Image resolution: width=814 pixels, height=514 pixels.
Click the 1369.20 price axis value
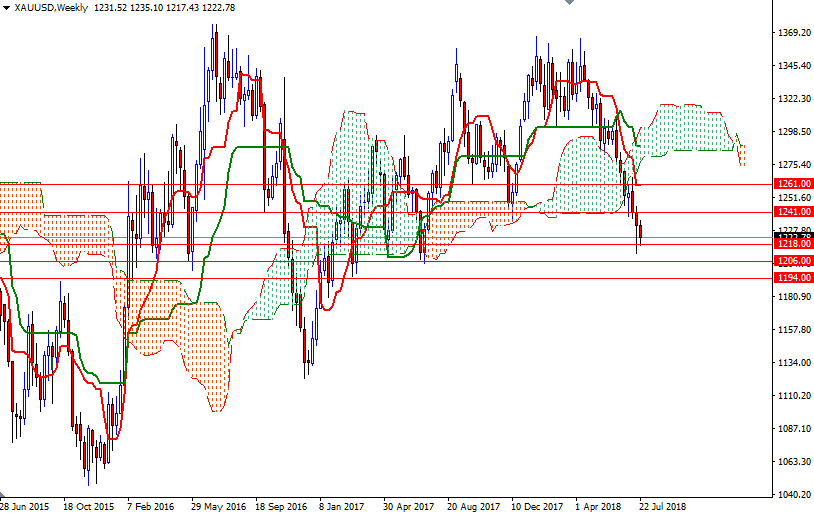793,33
